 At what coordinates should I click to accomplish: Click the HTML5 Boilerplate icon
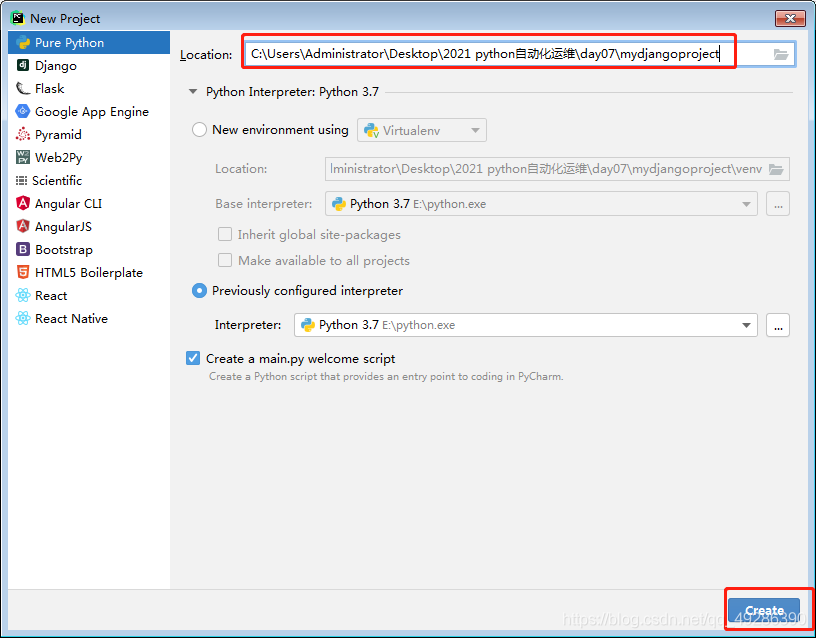coord(23,272)
